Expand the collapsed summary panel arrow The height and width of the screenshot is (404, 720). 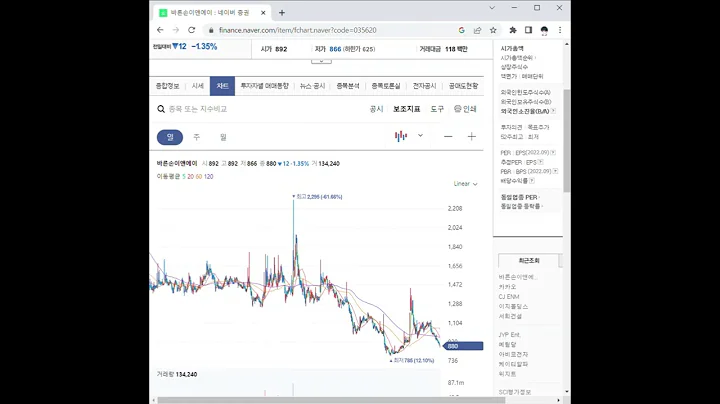coord(321,61)
